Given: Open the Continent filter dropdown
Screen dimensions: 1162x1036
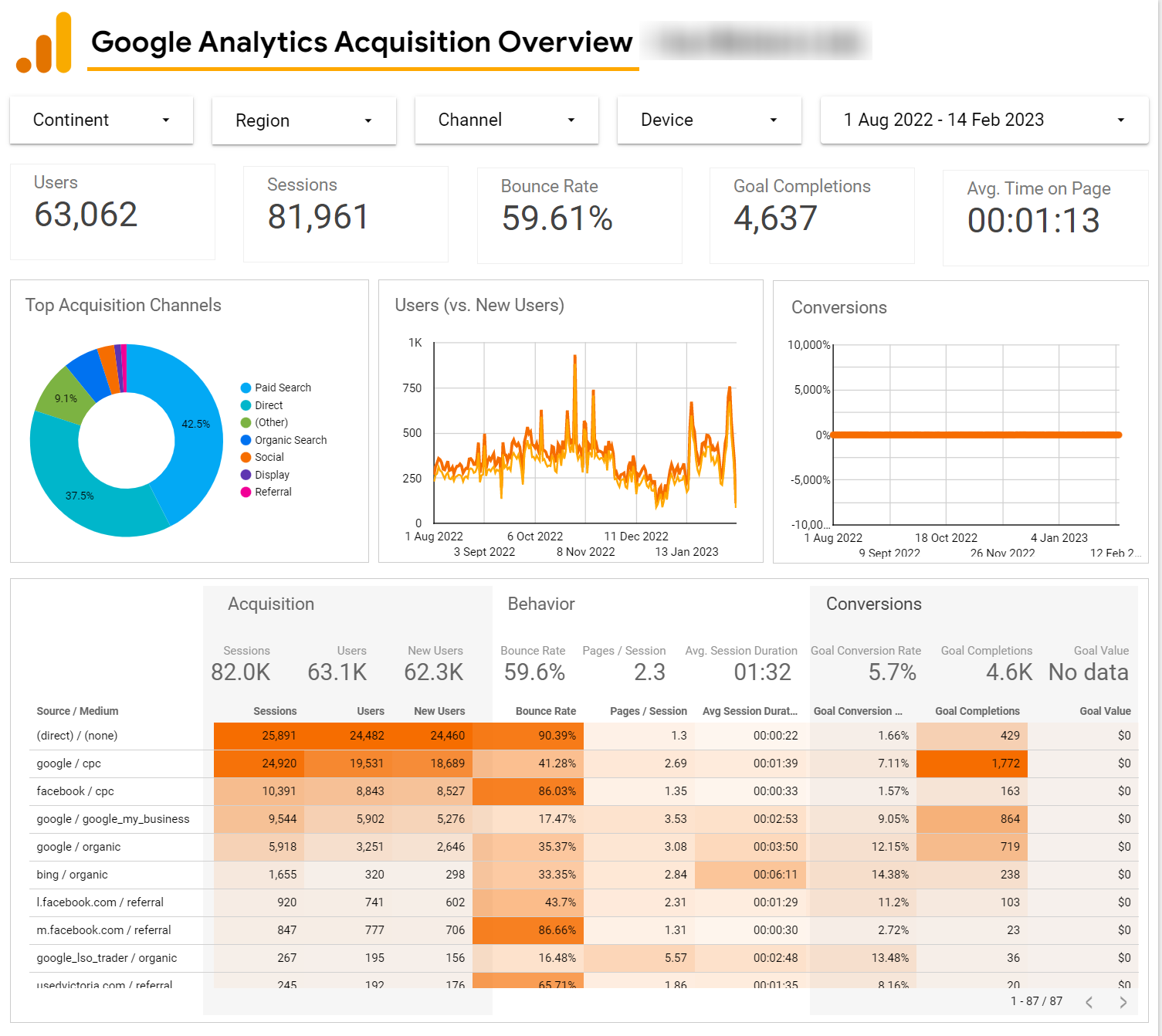Looking at the screenshot, I should (x=101, y=120).
